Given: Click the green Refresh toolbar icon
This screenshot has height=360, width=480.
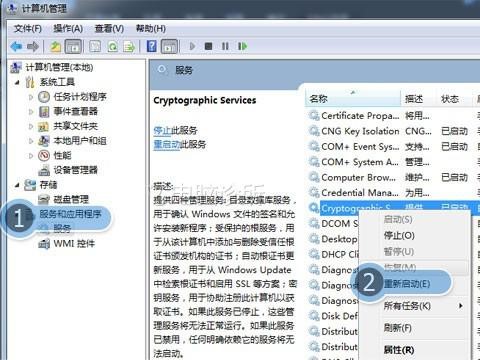Looking at the screenshot, I should 112,46.
